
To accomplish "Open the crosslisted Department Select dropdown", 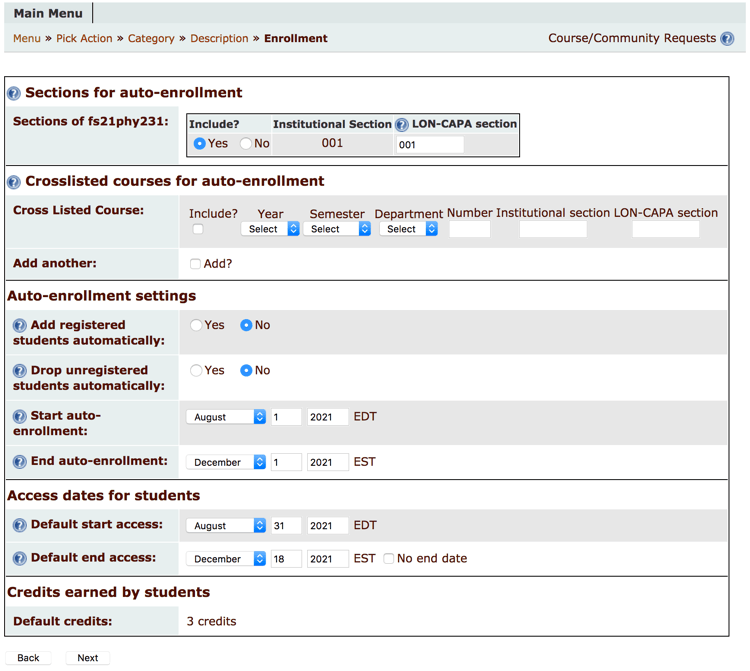I will click(408, 229).
